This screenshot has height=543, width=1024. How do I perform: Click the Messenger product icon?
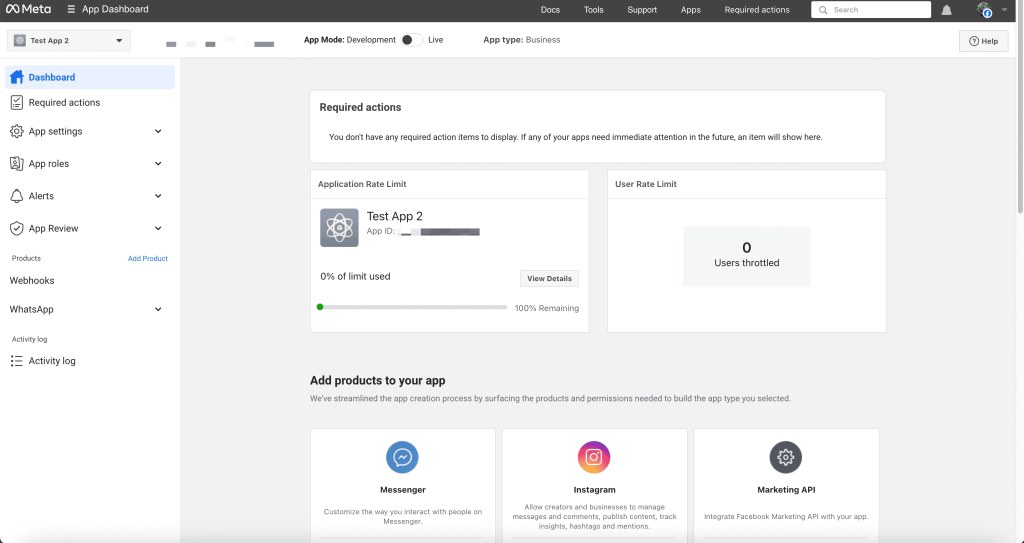point(402,457)
